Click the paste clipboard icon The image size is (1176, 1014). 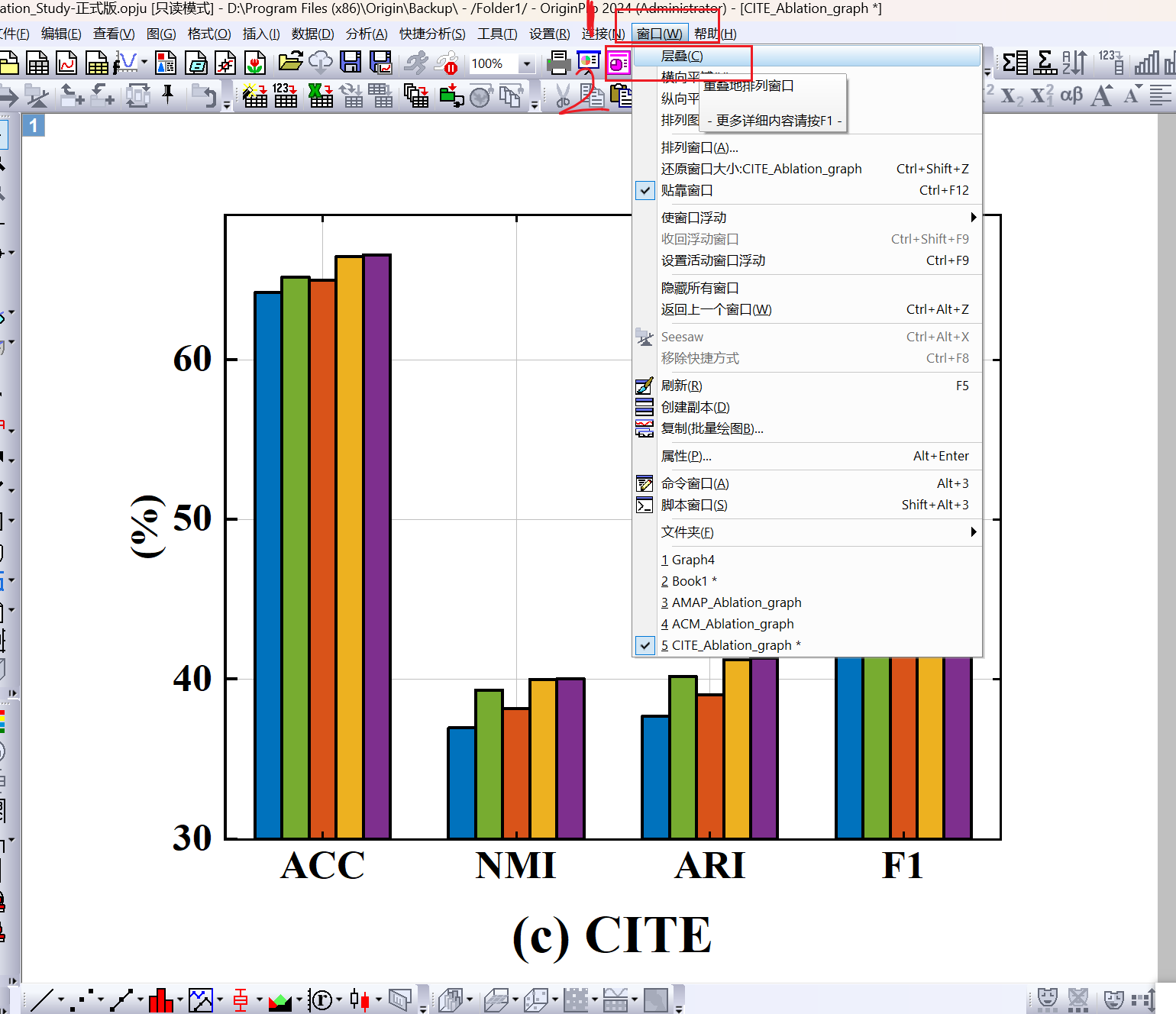622,95
